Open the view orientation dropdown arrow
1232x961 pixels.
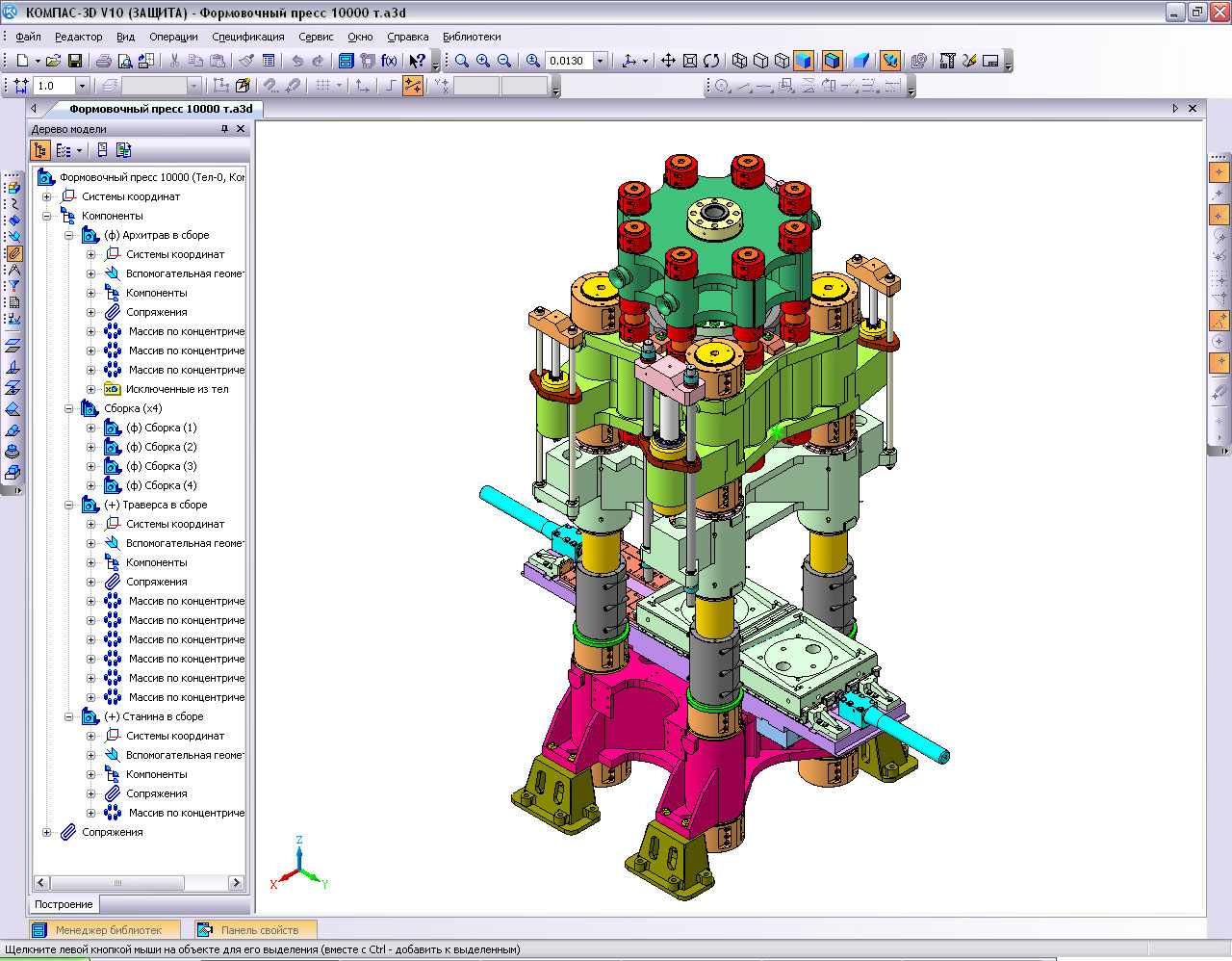[x=644, y=61]
